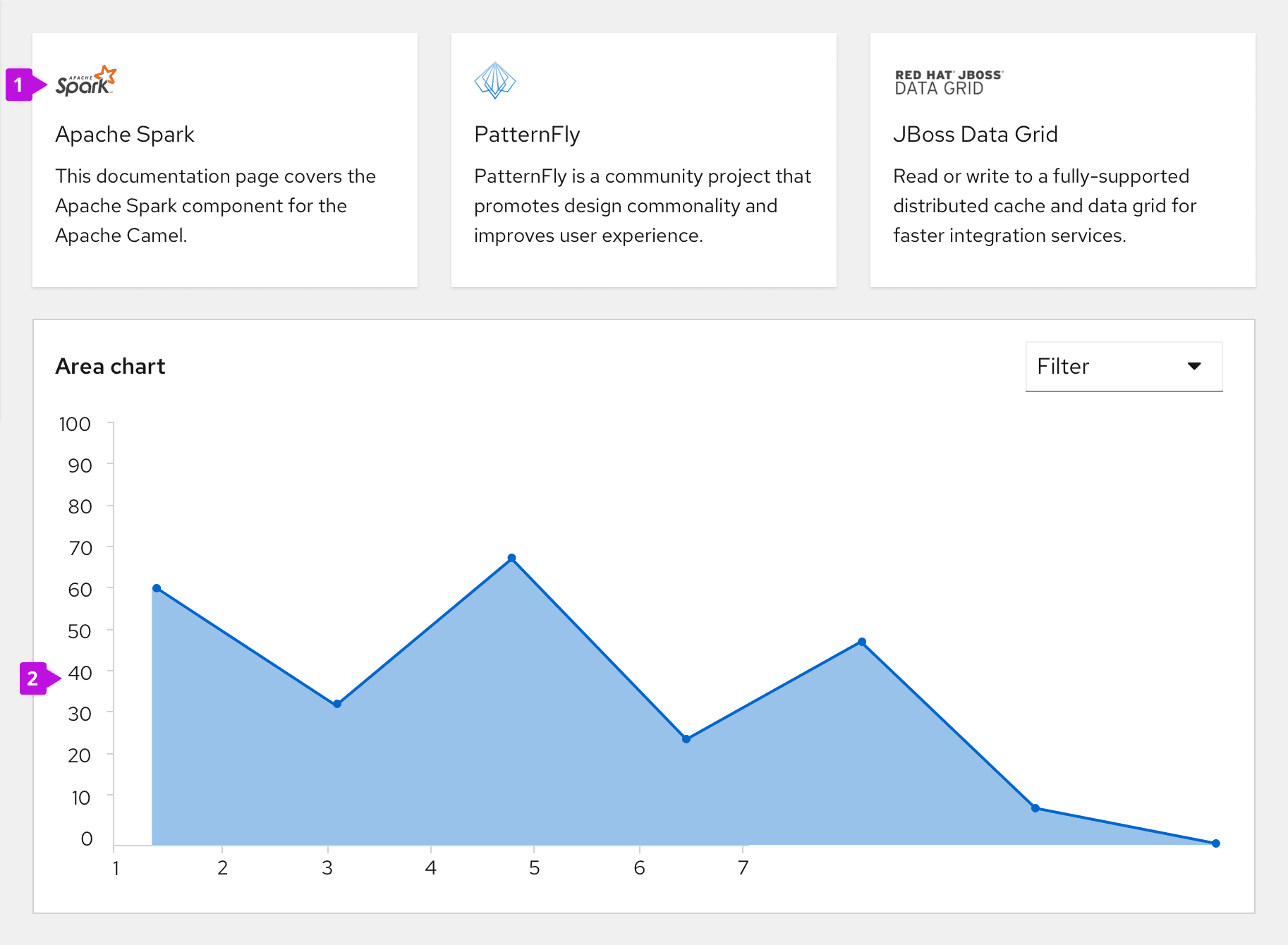
Task: Select the first data point at 60
Action: 157,588
